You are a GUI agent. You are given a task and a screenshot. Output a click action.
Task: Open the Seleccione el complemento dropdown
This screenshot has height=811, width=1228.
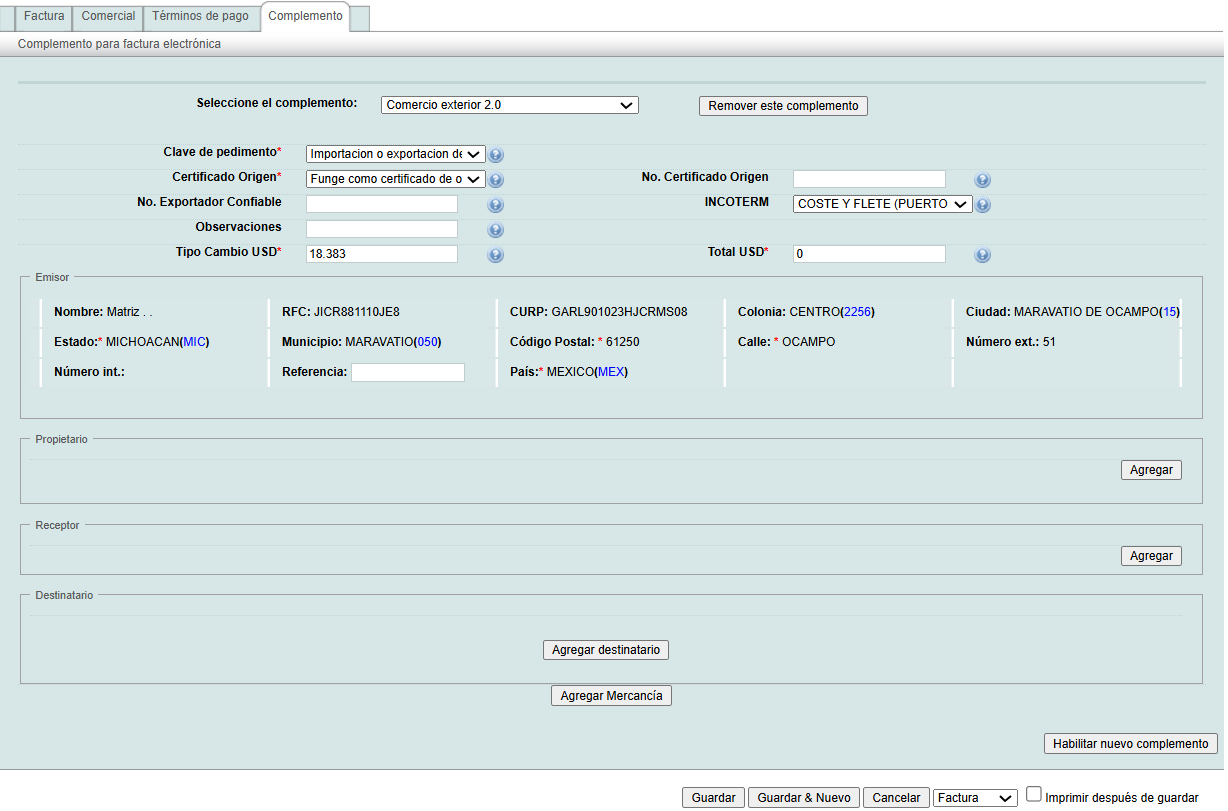[509, 105]
